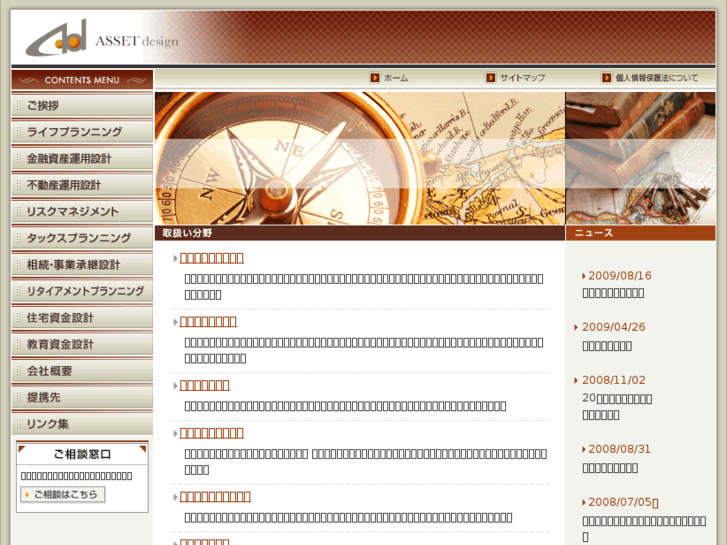
Task: Open 不動産運用設計 menu item
Action: tap(82, 185)
